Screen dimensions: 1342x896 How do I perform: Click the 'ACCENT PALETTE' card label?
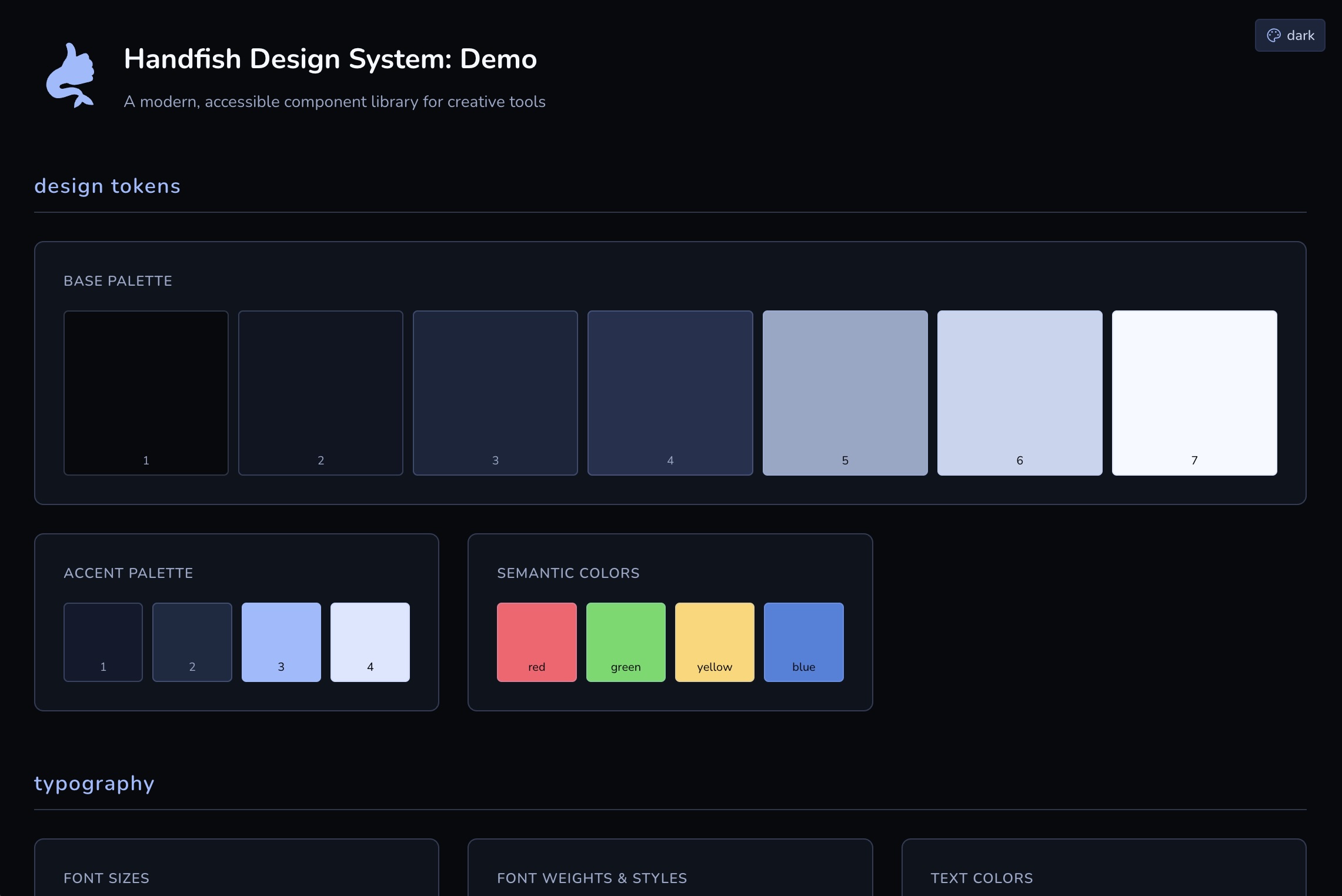(x=128, y=573)
